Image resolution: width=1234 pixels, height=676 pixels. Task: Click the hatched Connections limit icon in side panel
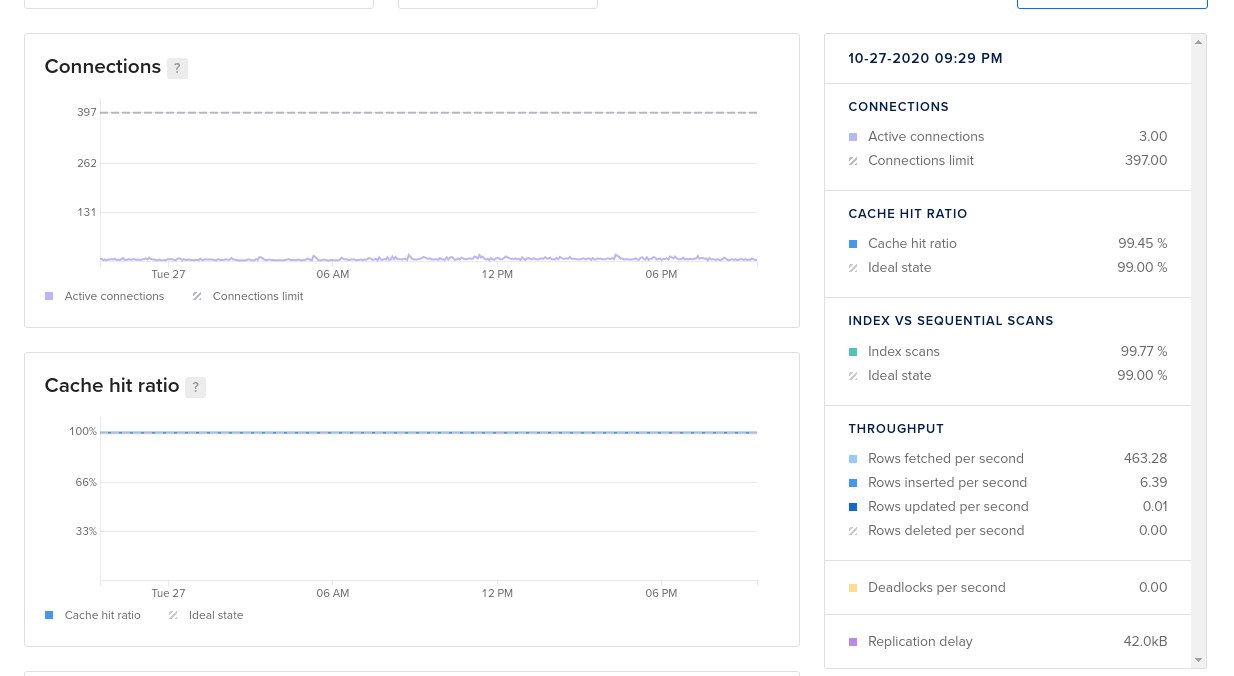point(853,161)
